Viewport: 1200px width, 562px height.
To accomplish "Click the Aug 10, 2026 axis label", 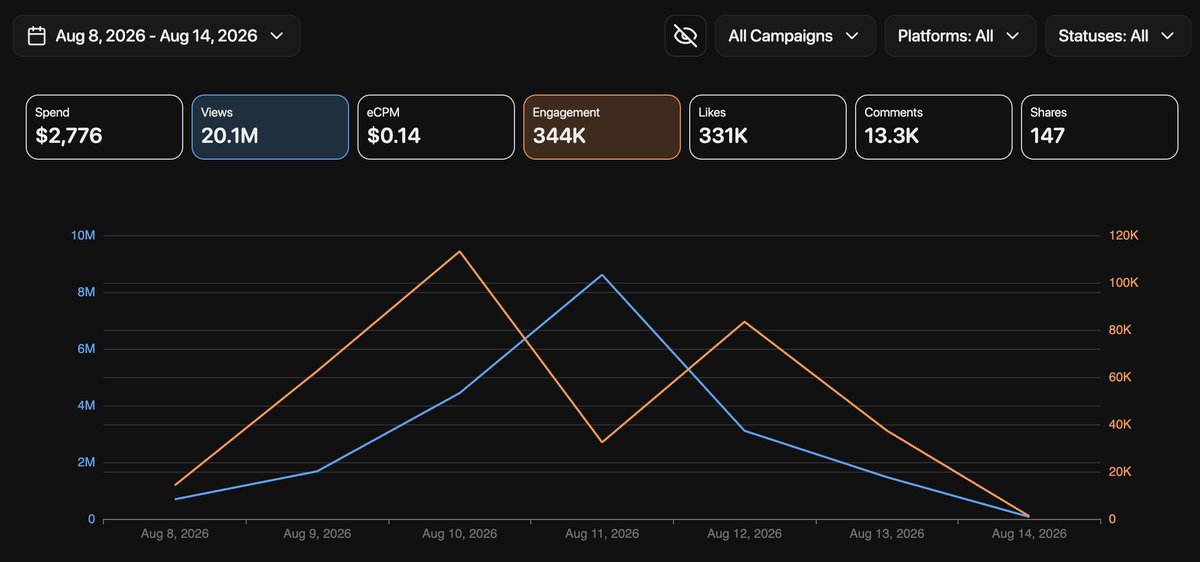I will click(x=461, y=534).
